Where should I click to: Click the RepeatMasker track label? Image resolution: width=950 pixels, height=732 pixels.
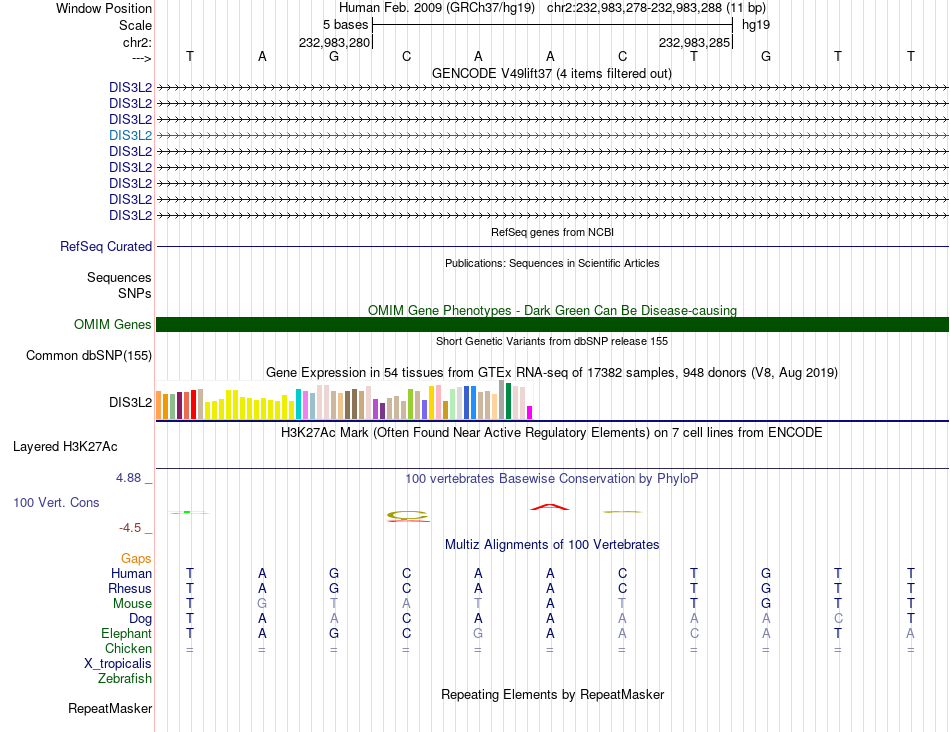tap(110, 708)
